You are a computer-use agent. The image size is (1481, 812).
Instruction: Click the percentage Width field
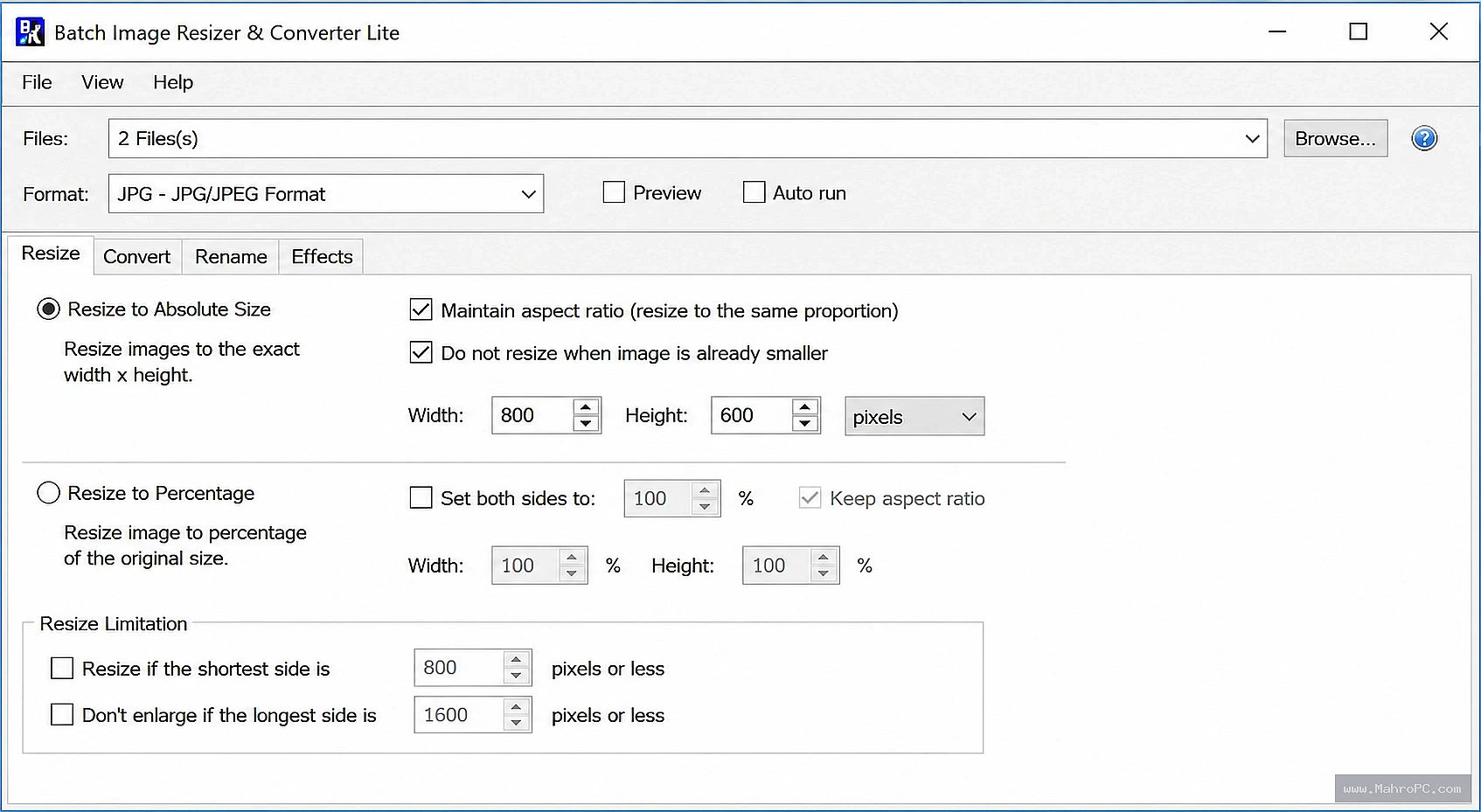point(525,566)
